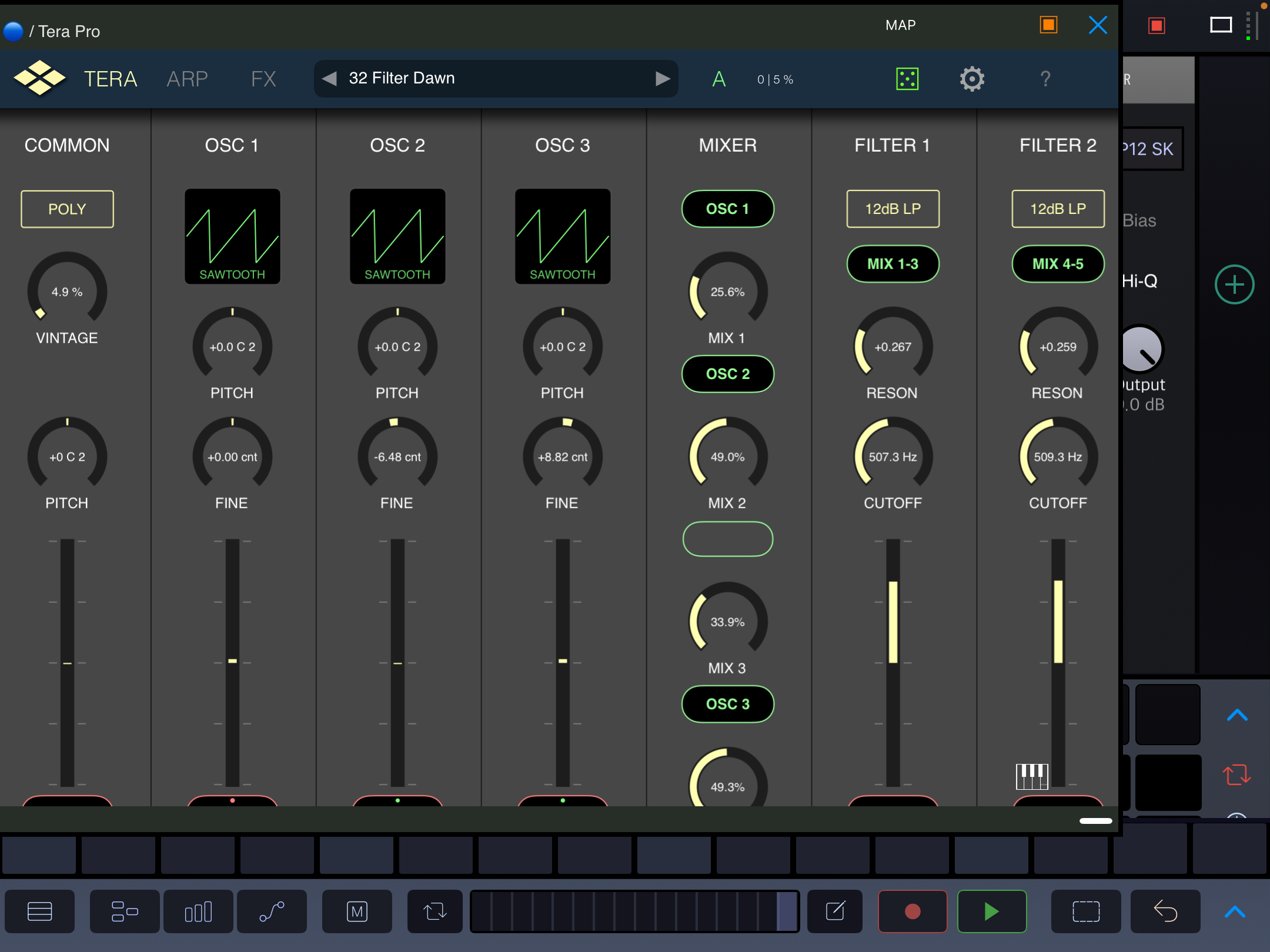Open the help question mark

click(1045, 79)
